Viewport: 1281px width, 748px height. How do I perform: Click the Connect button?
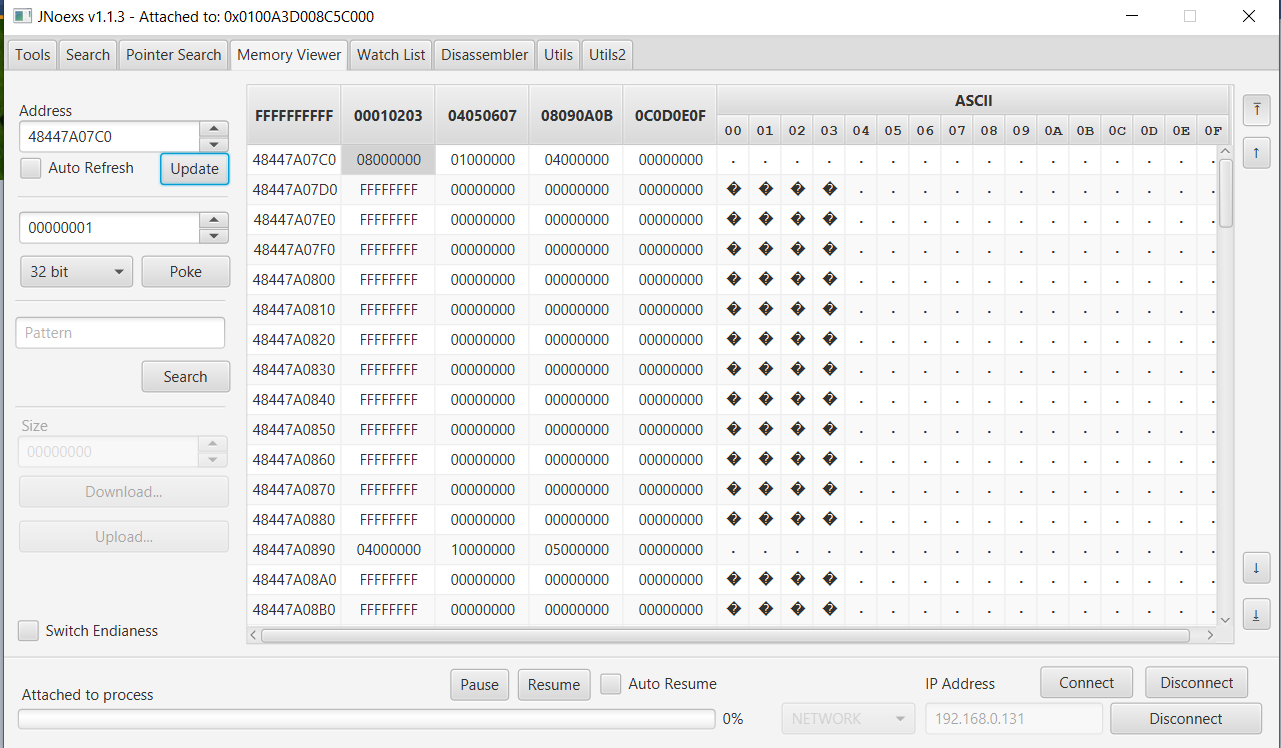(1086, 683)
